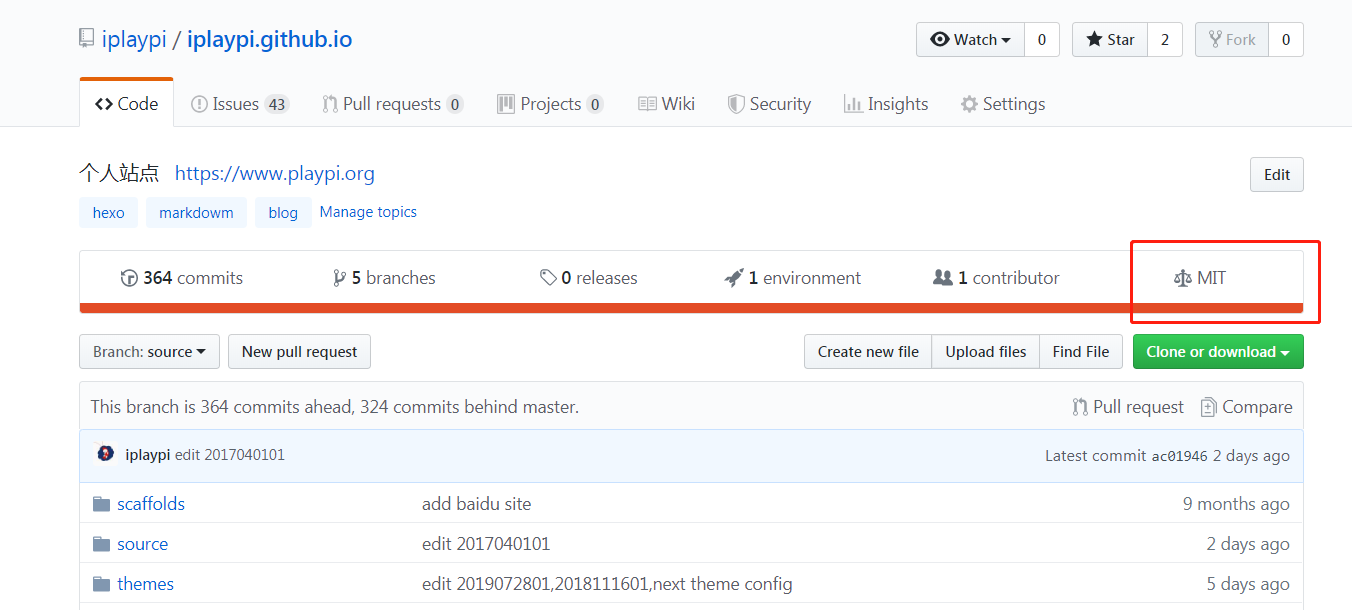Click the Issues exclamation icon
This screenshot has height=610, width=1352.
(x=199, y=104)
